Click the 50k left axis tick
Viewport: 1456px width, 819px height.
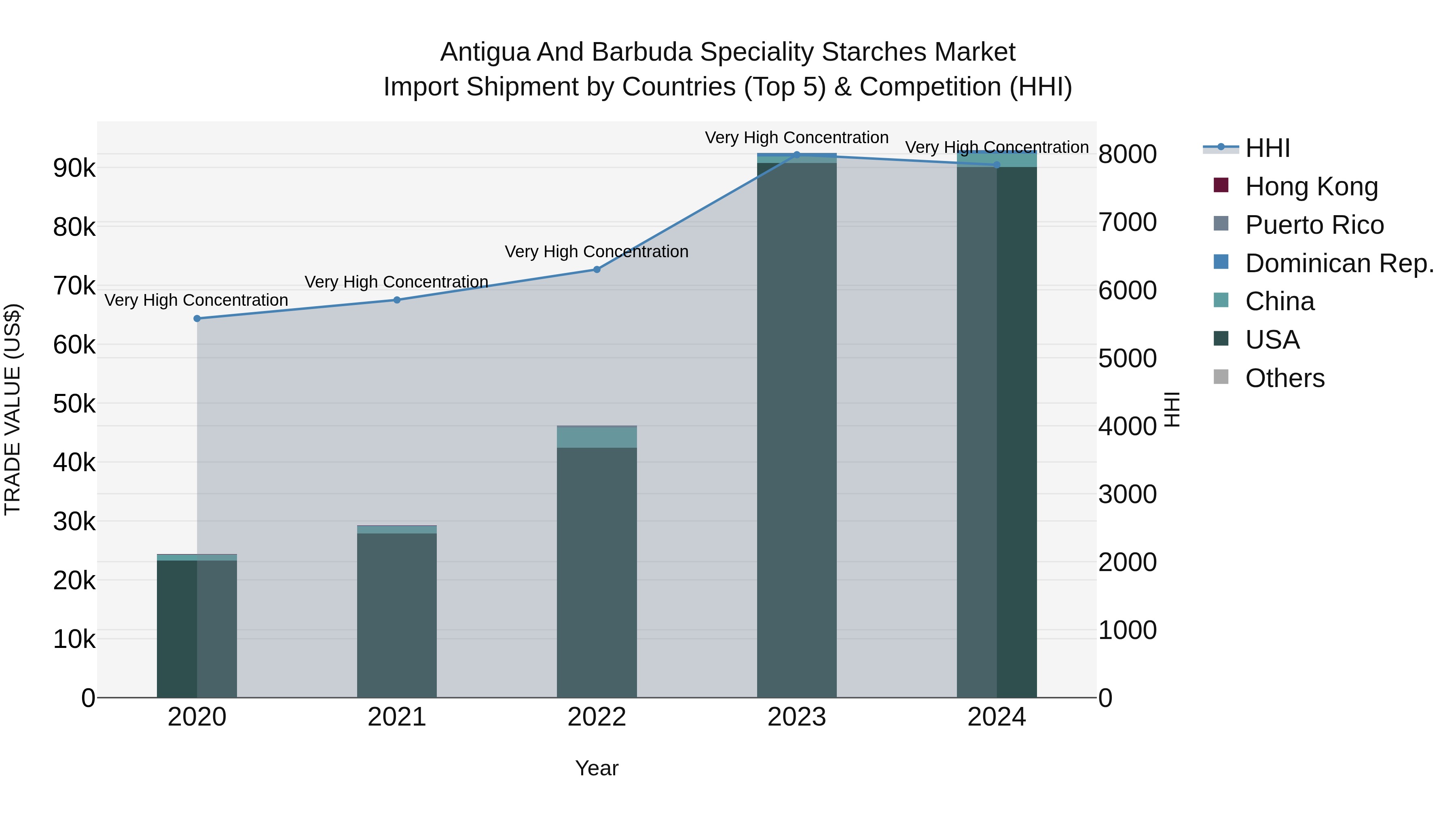click(x=74, y=404)
